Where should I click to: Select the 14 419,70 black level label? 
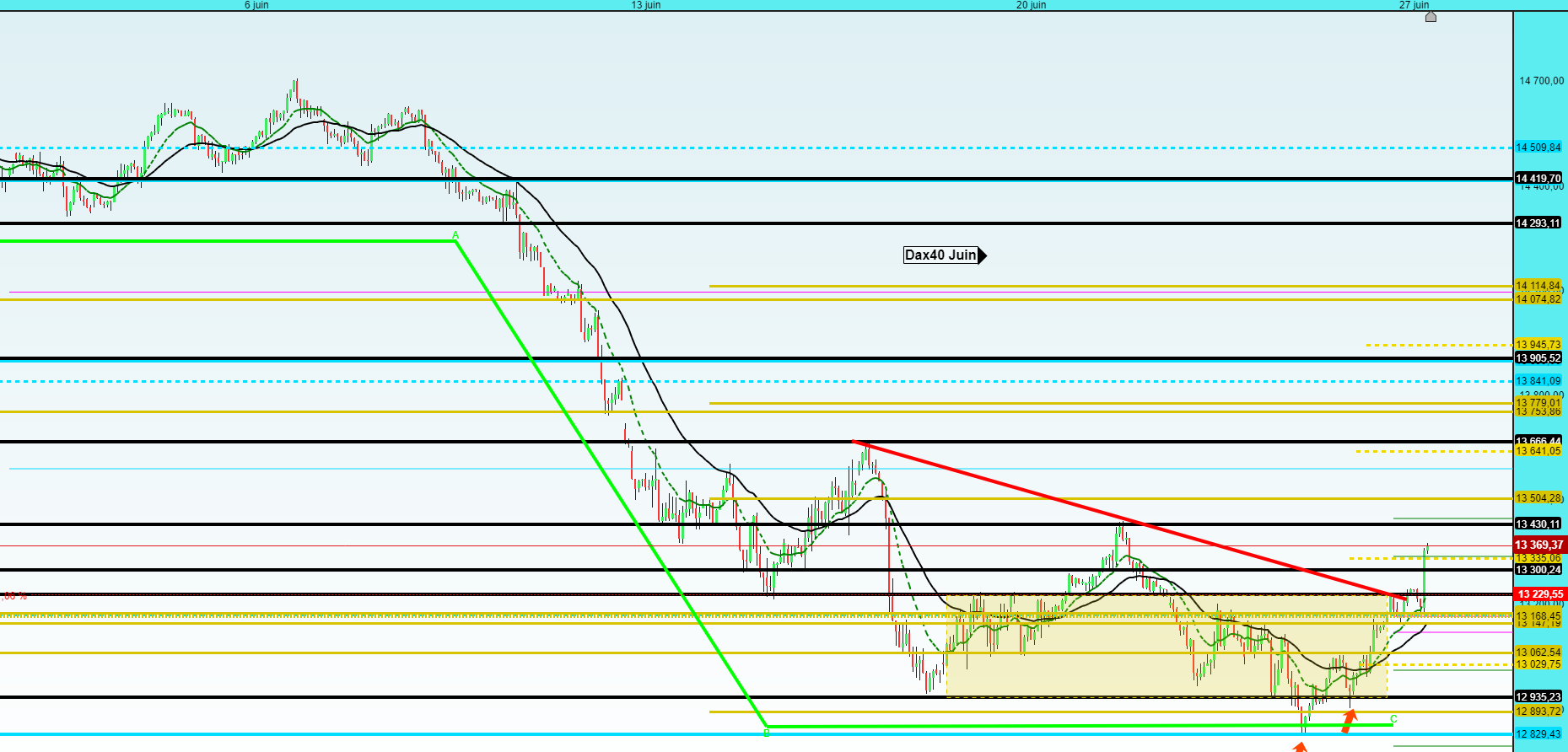tap(1538, 178)
